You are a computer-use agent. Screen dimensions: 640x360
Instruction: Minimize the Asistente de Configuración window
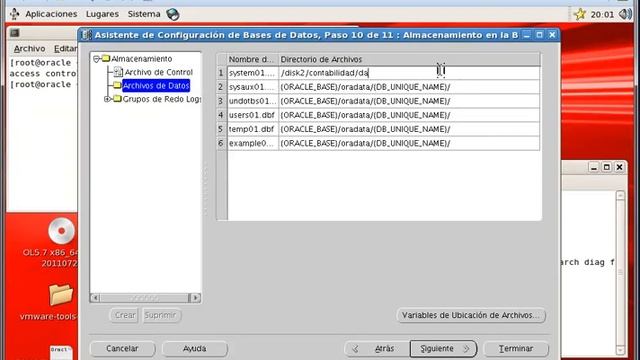coord(527,35)
